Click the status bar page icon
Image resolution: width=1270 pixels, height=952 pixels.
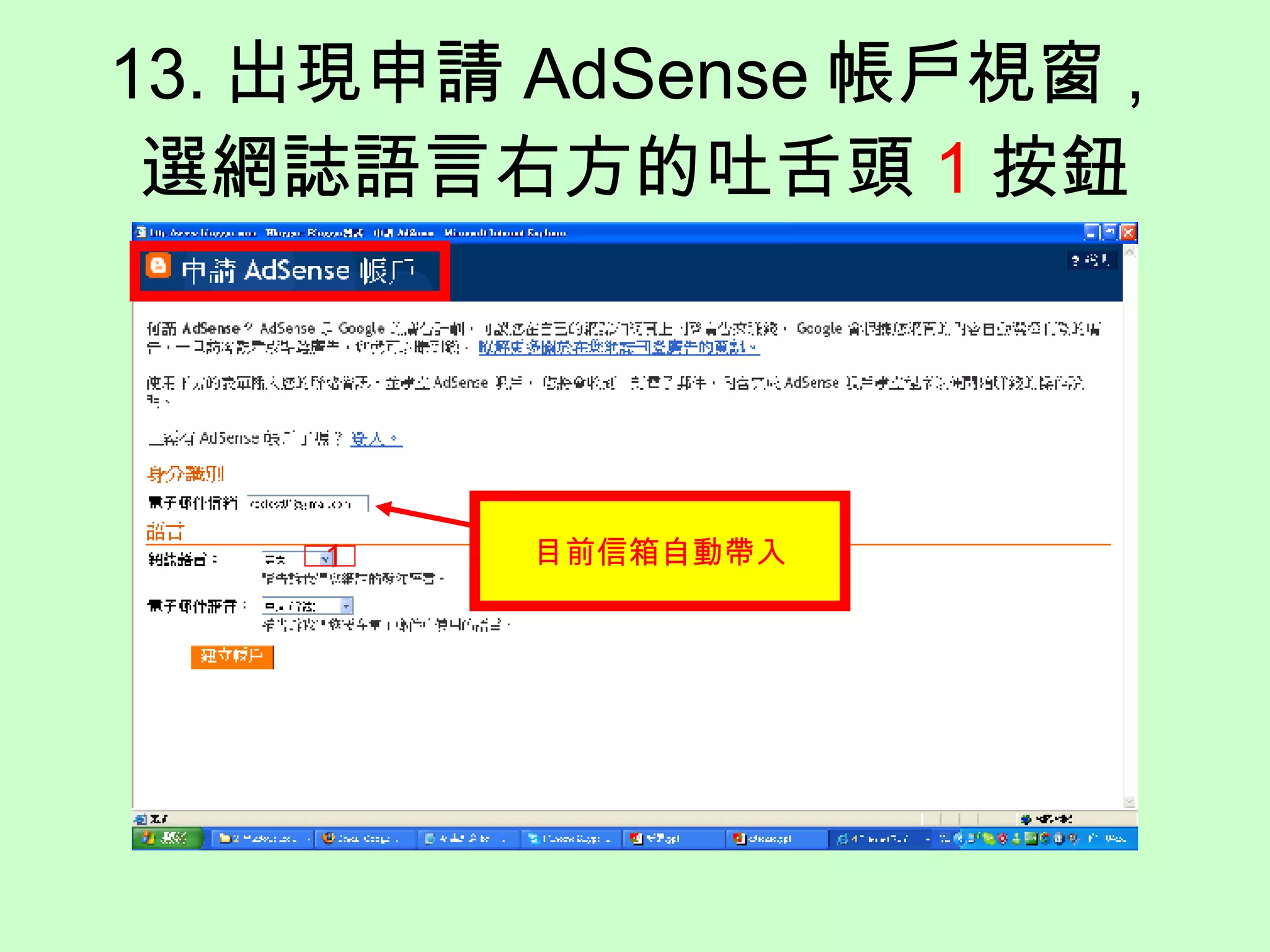(141, 819)
